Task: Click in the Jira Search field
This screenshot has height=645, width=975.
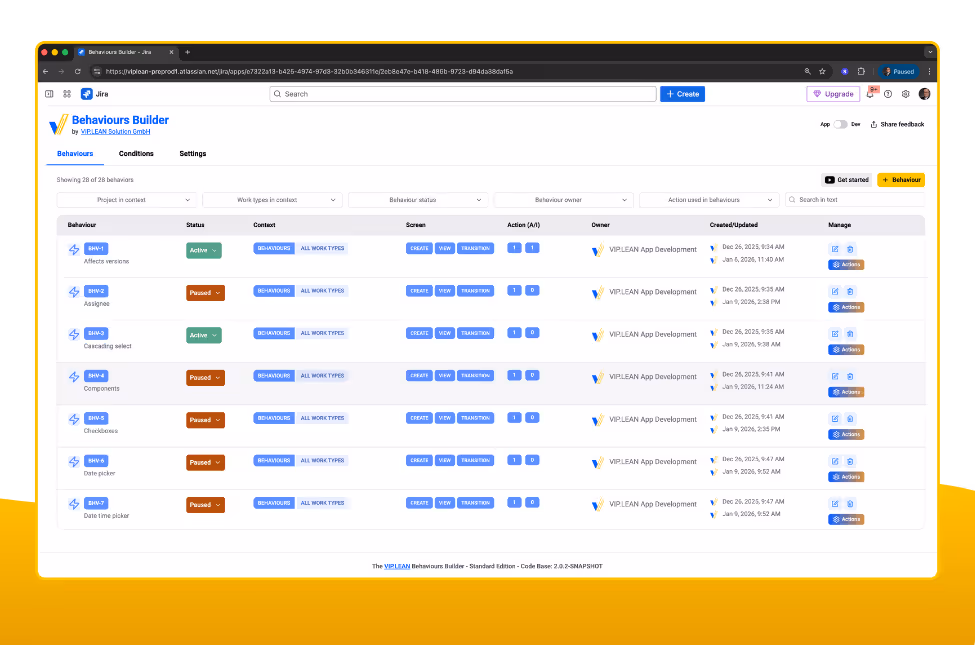Action: (463, 94)
